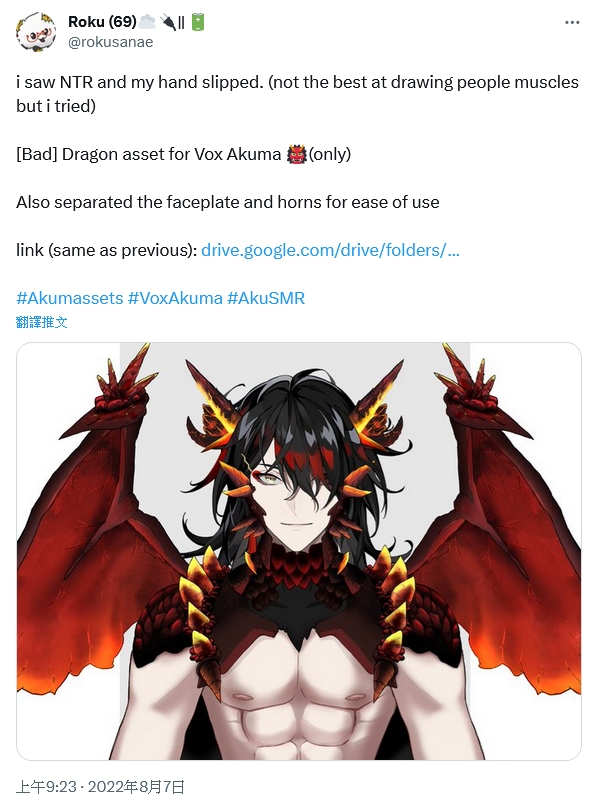Open the #AkuSMR hashtag

[x=266, y=298]
